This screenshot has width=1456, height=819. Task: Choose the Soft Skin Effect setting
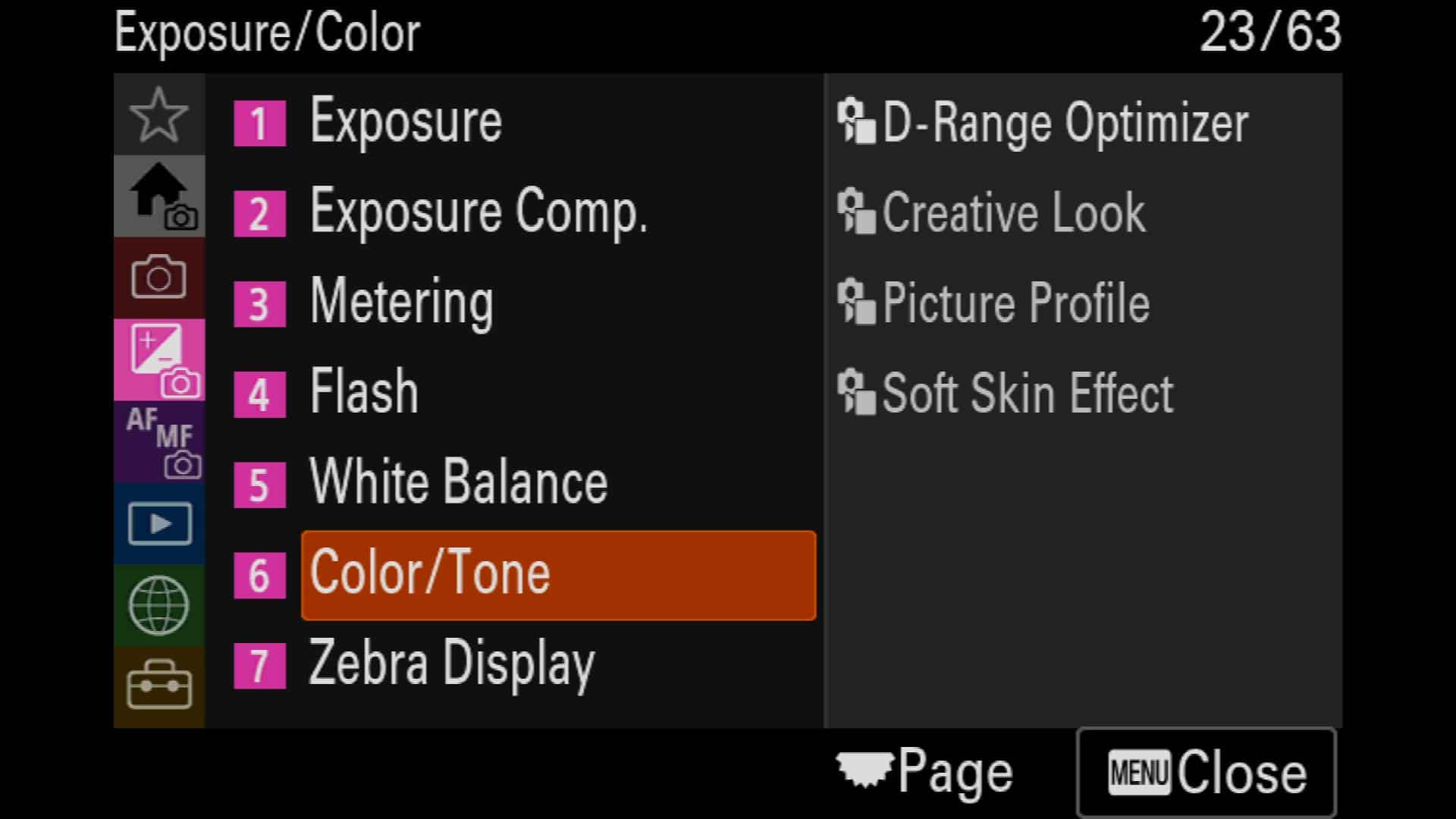coord(1006,393)
